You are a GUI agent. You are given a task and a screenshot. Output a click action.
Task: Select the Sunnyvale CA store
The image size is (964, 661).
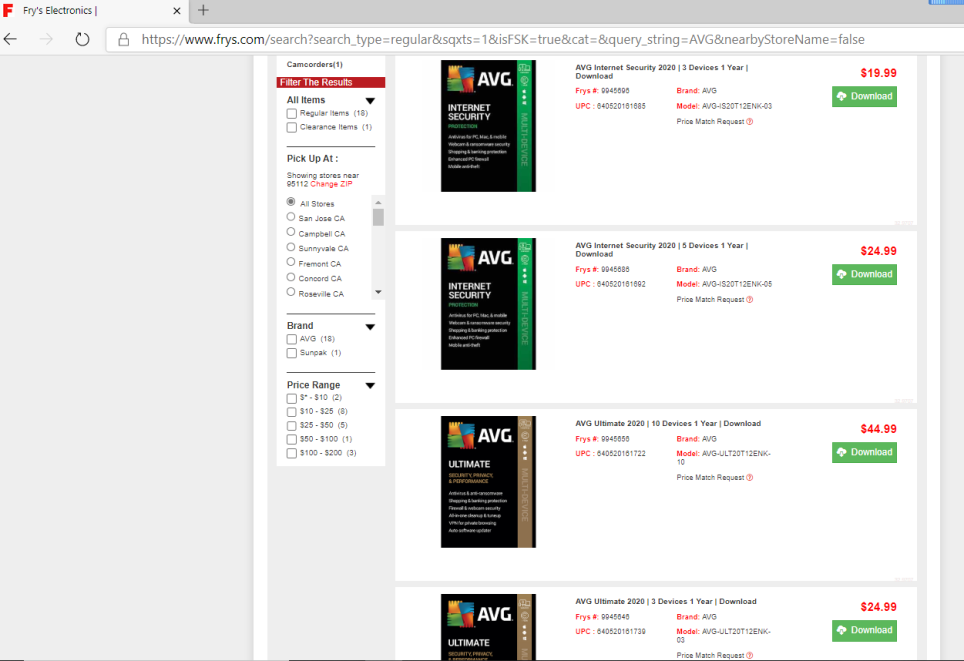291,247
